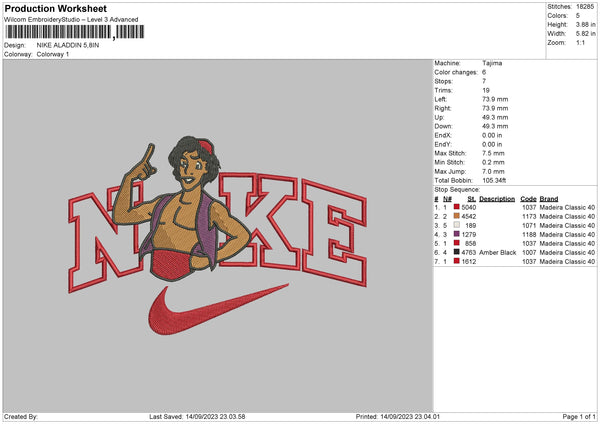Click the 'Created By:' footer label
600x424 pixels.
tap(21, 416)
